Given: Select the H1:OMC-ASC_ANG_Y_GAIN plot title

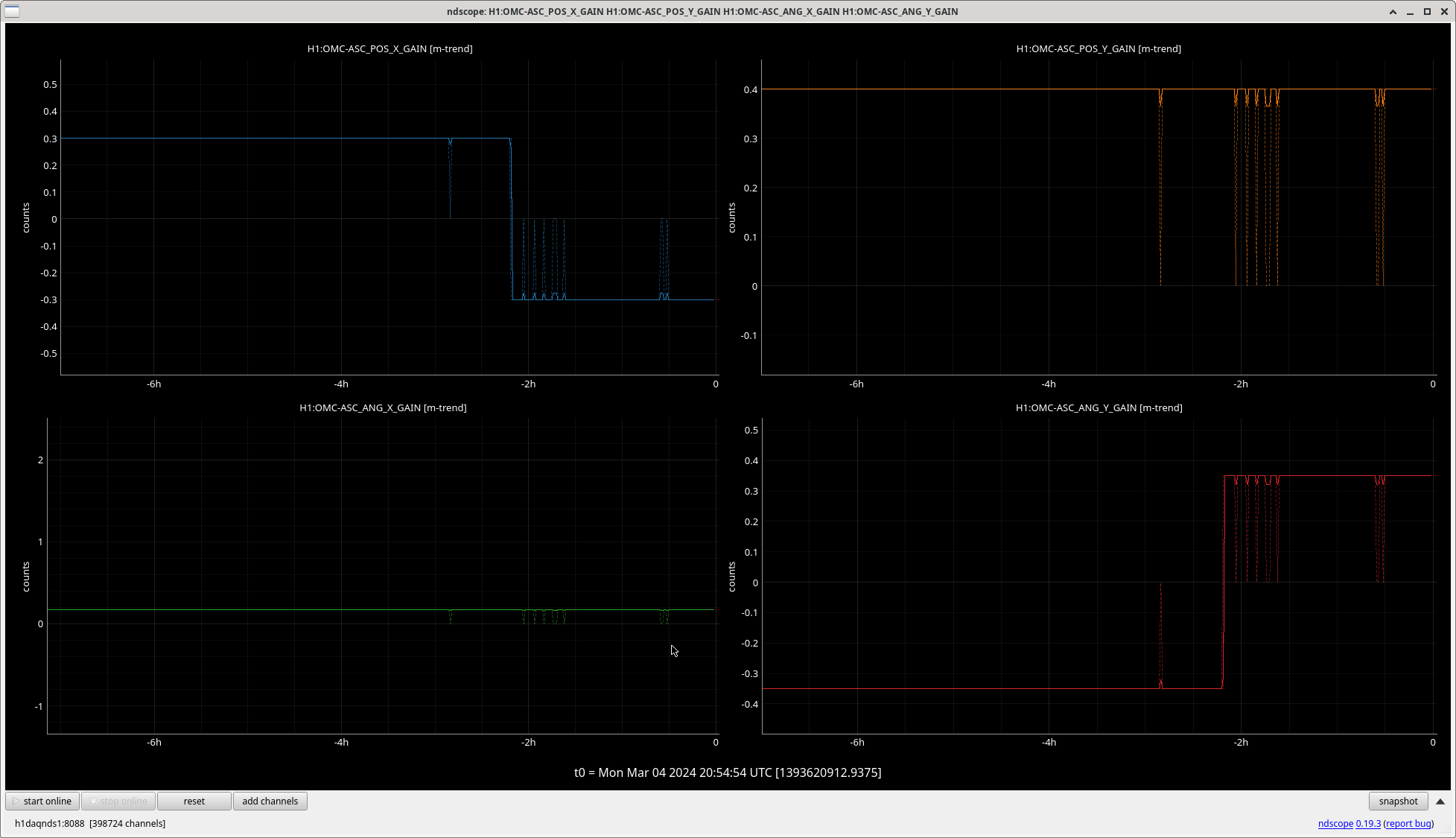Looking at the screenshot, I should [1099, 407].
